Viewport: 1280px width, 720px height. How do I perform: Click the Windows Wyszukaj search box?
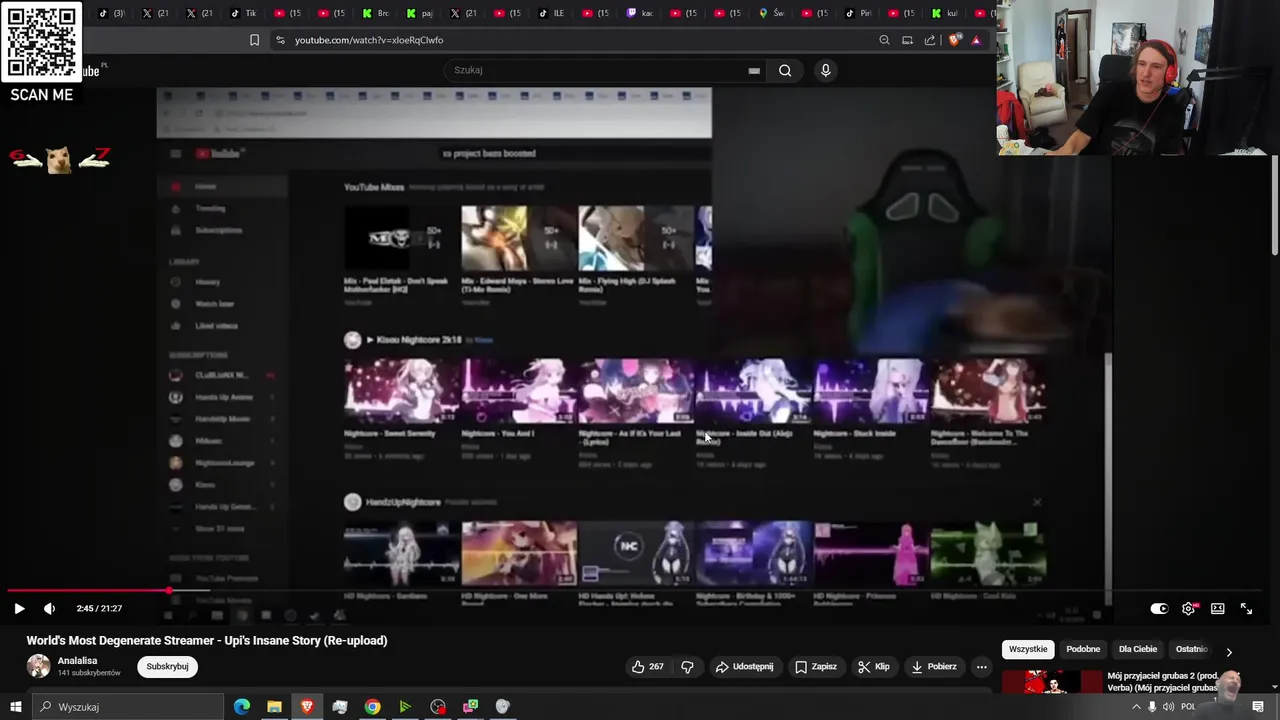128,707
